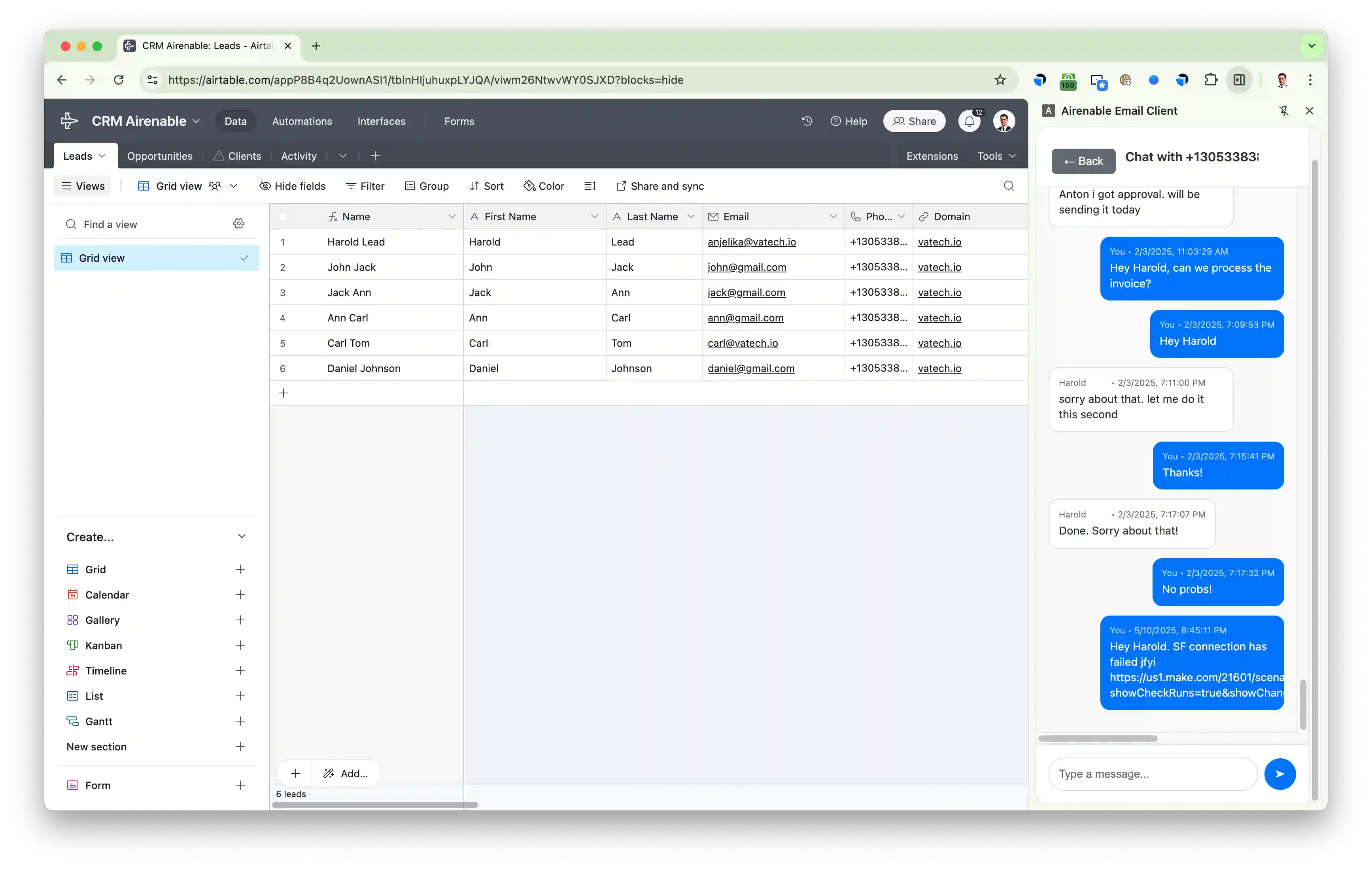Screen dimensions: 1372x869
Task: Select the Filter tool in toolbar
Action: pos(365,186)
